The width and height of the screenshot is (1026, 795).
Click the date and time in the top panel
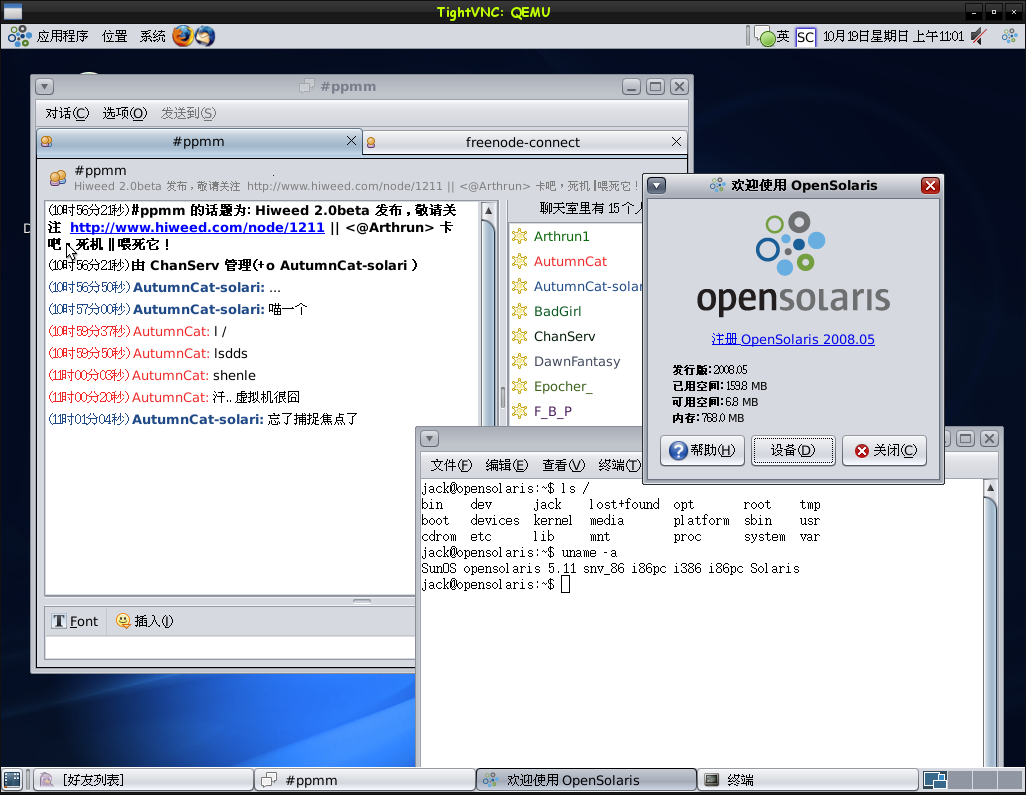coord(893,36)
